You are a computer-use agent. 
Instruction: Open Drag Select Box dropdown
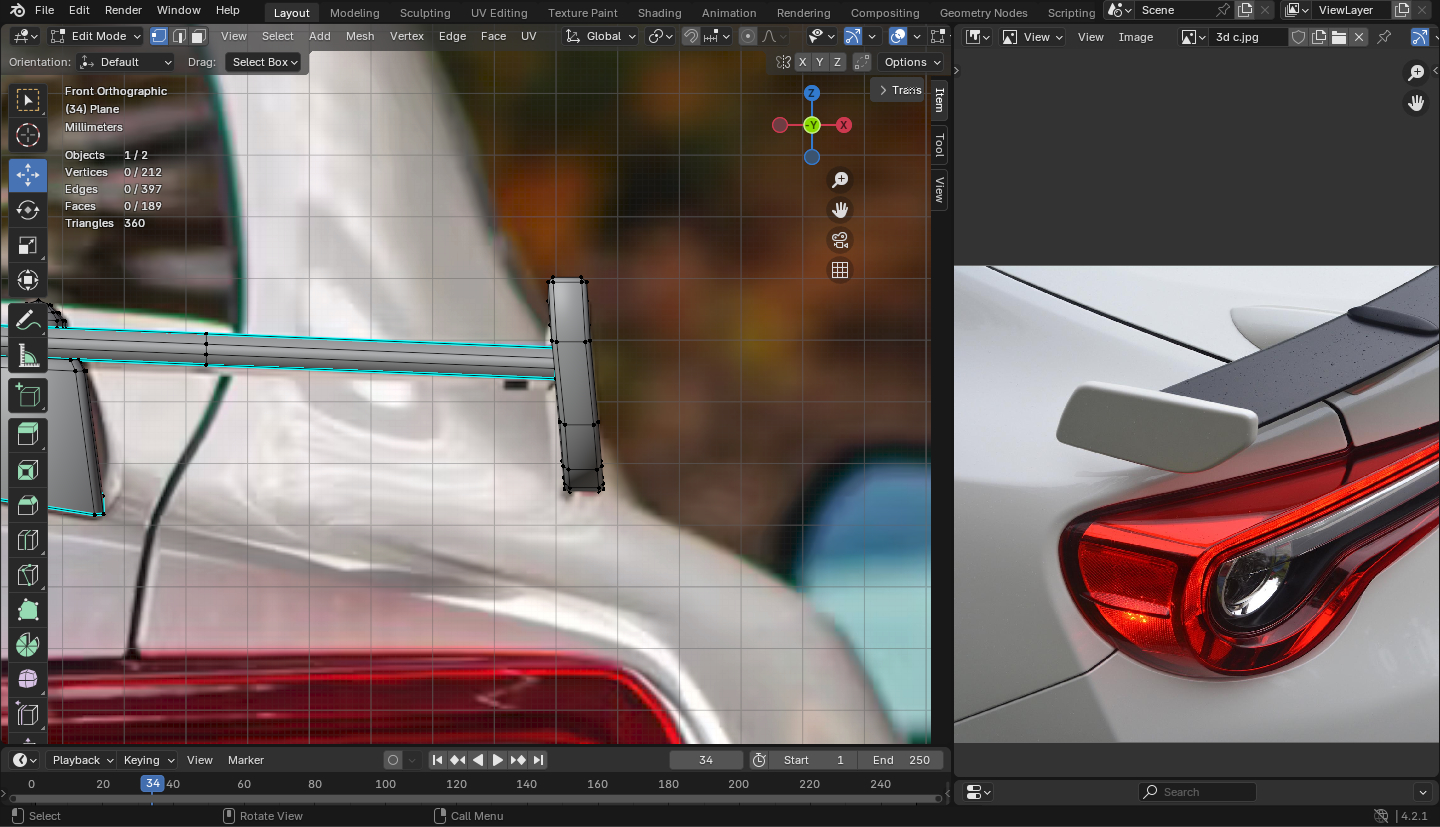tap(262, 62)
